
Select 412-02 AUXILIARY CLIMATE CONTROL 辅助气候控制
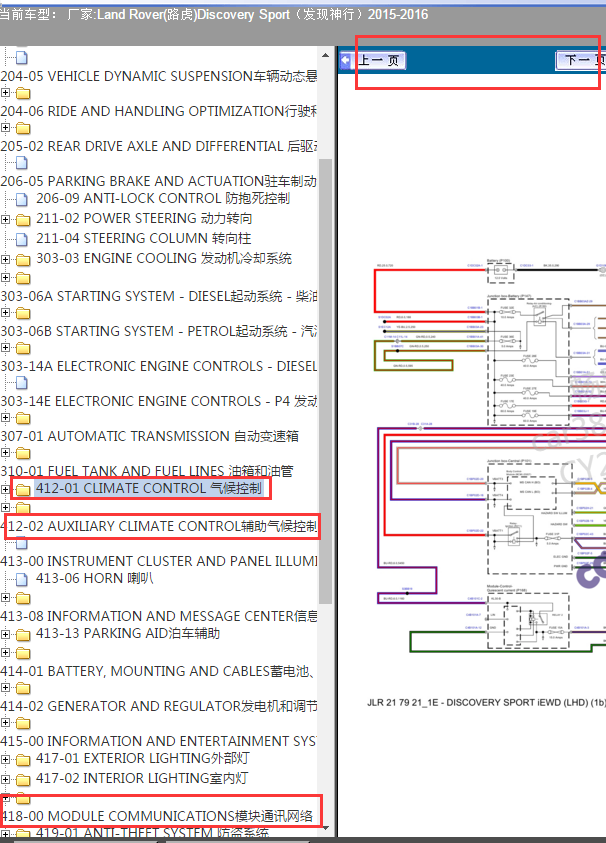(x=159, y=526)
